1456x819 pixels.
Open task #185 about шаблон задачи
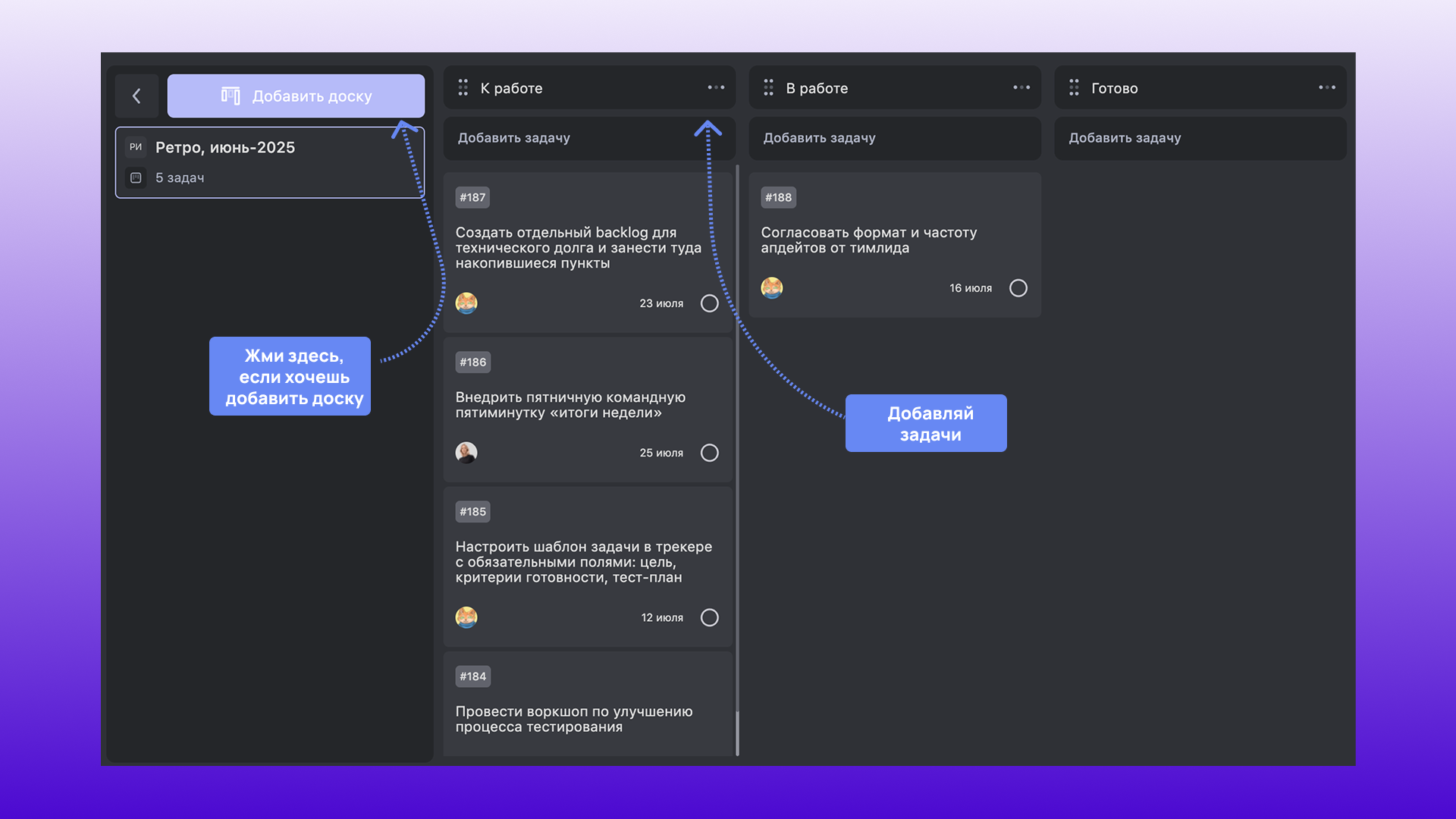pos(583,562)
